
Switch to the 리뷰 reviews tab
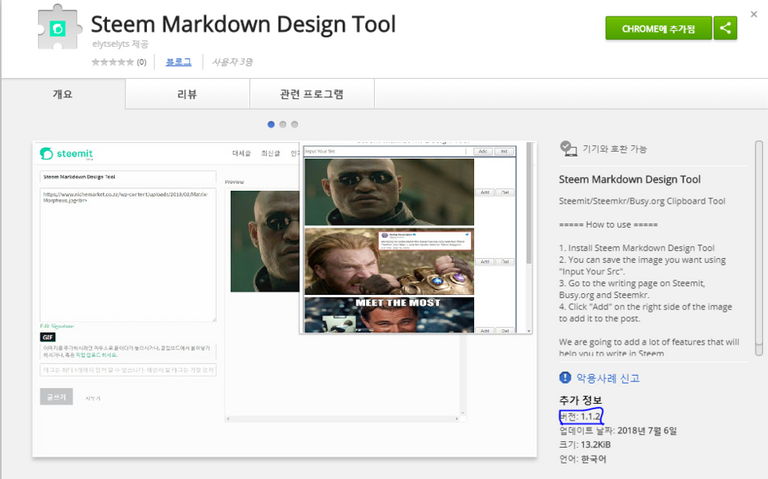pyautogui.click(x=186, y=95)
